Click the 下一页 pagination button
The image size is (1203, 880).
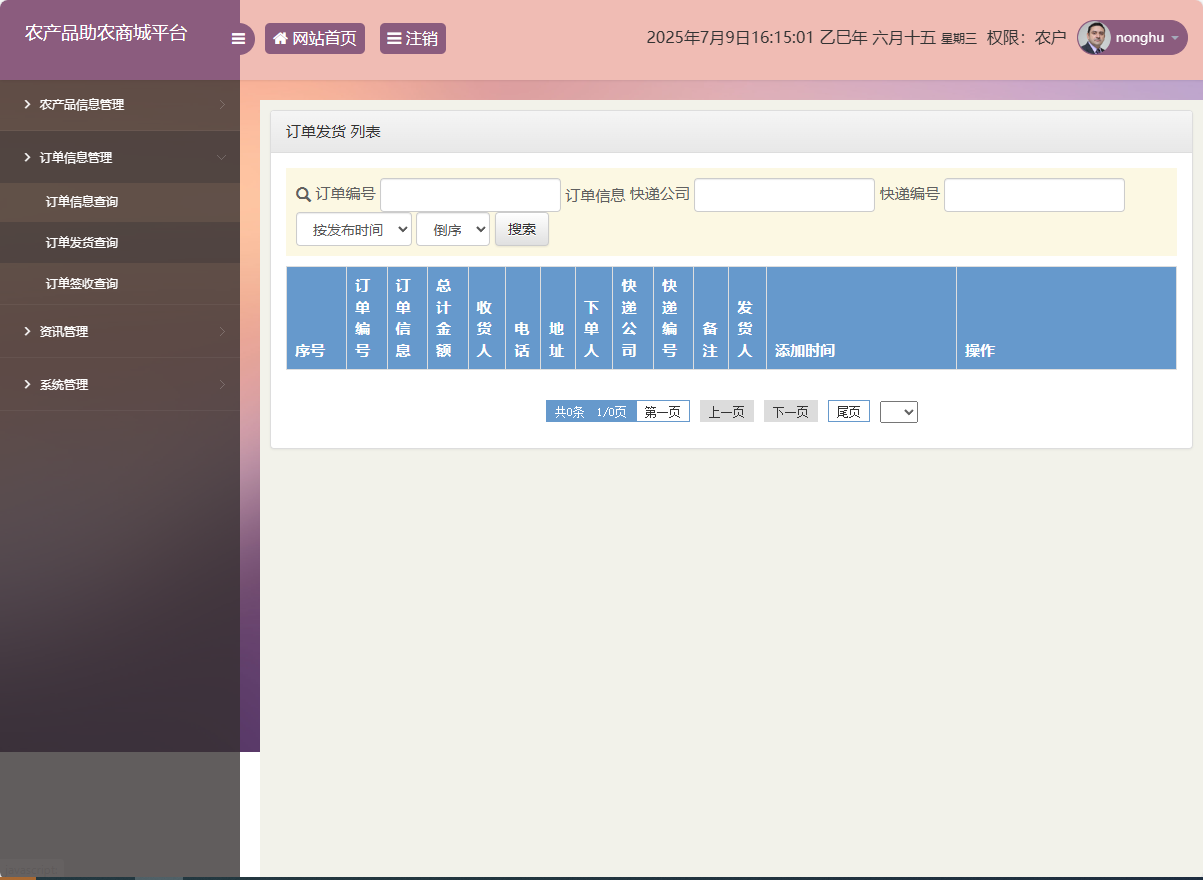click(x=790, y=410)
